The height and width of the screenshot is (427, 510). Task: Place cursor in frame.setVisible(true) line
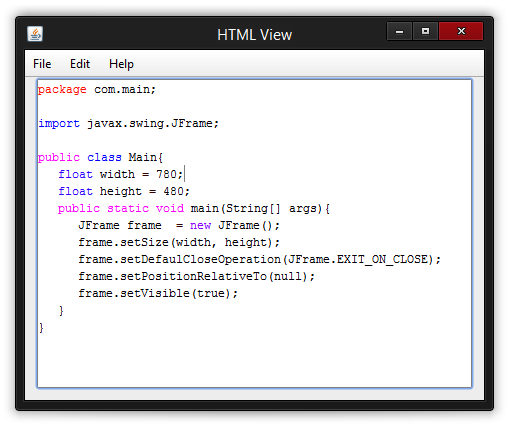tap(158, 293)
